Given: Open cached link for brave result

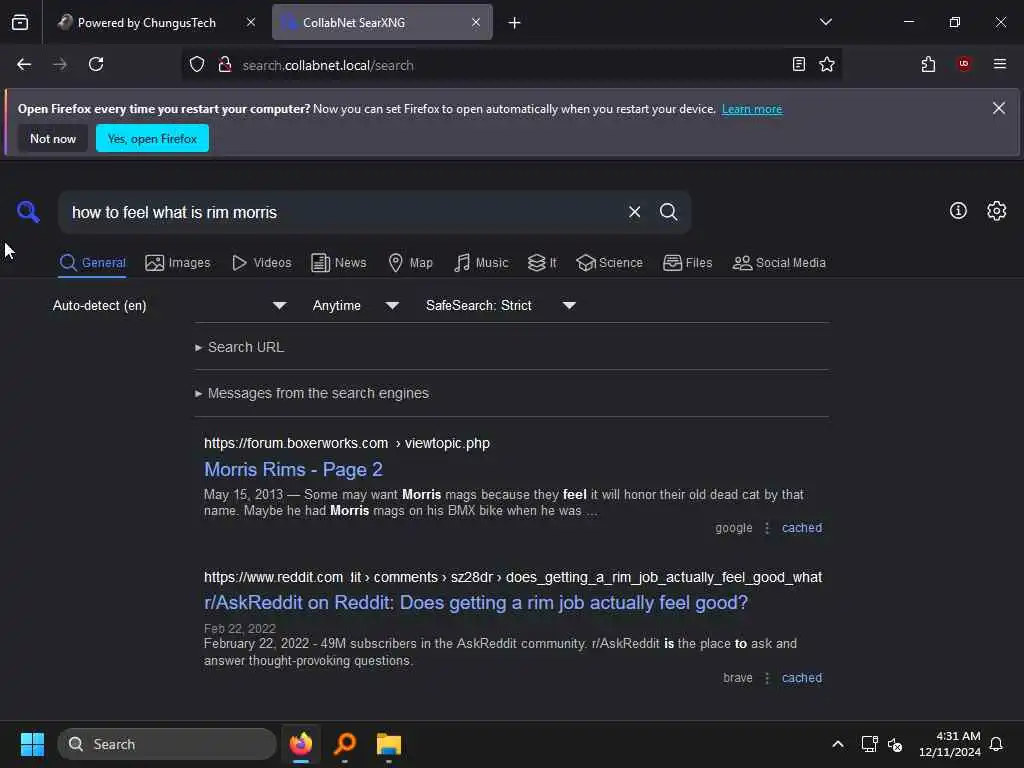Looking at the screenshot, I should pyautogui.click(x=801, y=678).
